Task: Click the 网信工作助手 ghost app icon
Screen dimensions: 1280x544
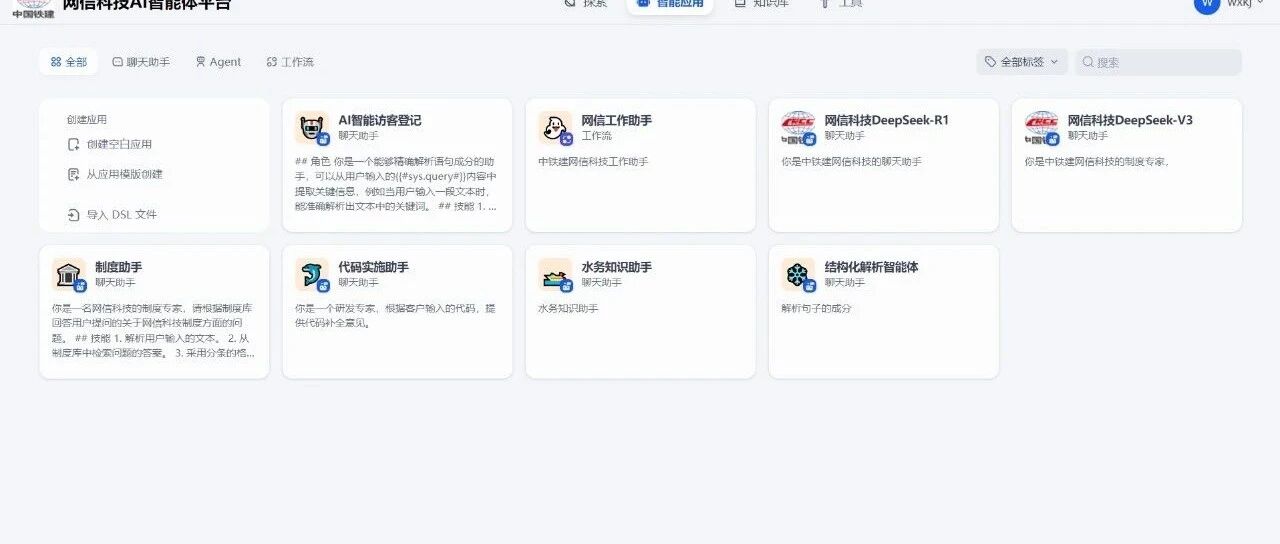Action: tap(555, 127)
